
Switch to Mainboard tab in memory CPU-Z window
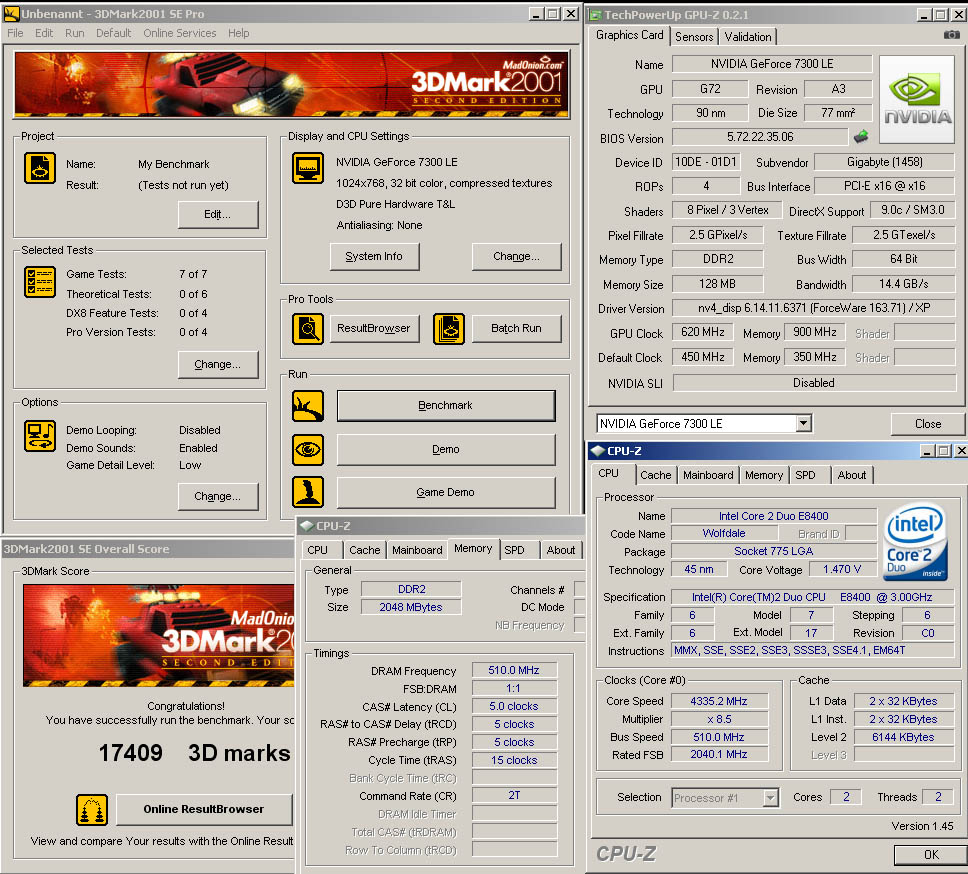coord(417,550)
